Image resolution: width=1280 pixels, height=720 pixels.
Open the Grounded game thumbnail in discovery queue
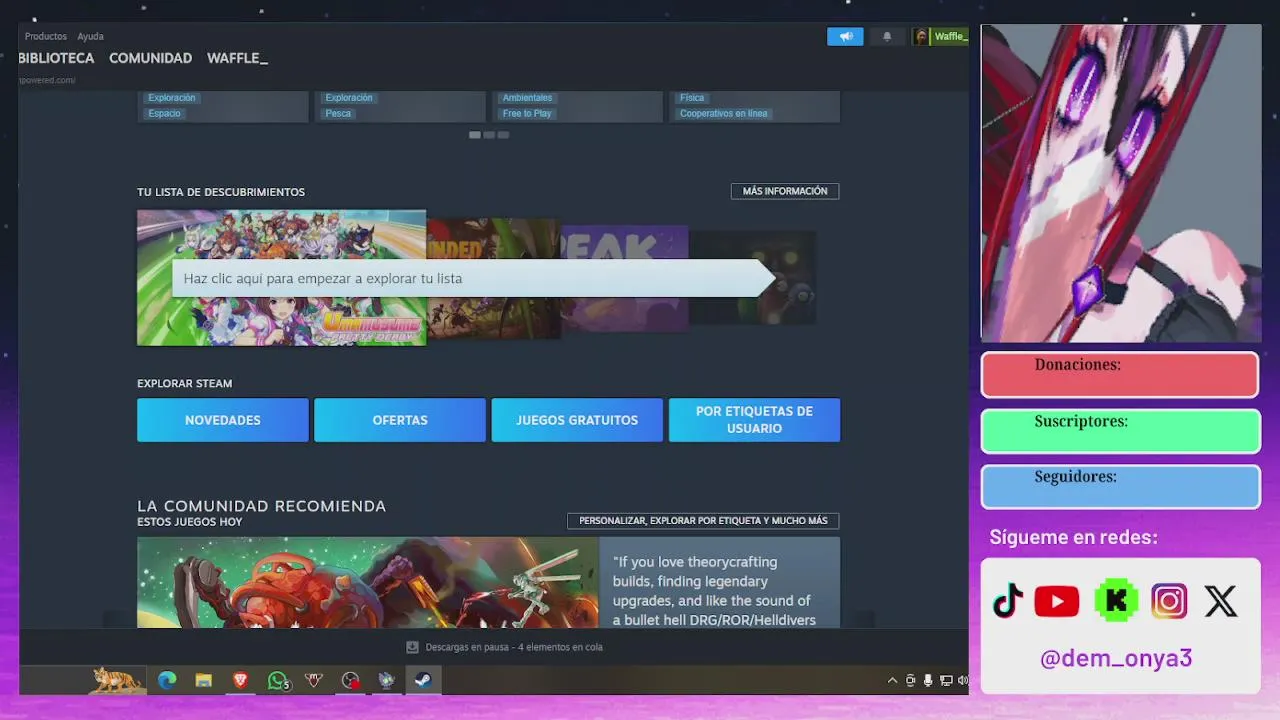pyautogui.click(x=493, y=278)
